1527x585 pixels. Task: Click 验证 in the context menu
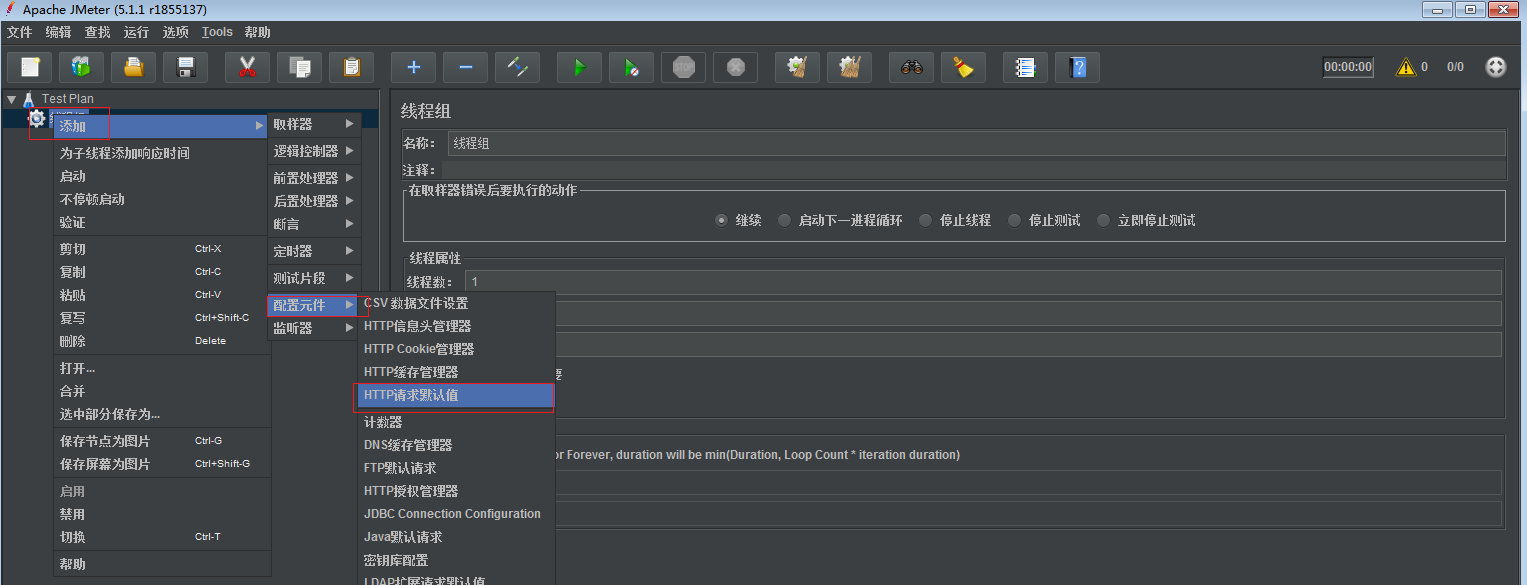point(162,222)
